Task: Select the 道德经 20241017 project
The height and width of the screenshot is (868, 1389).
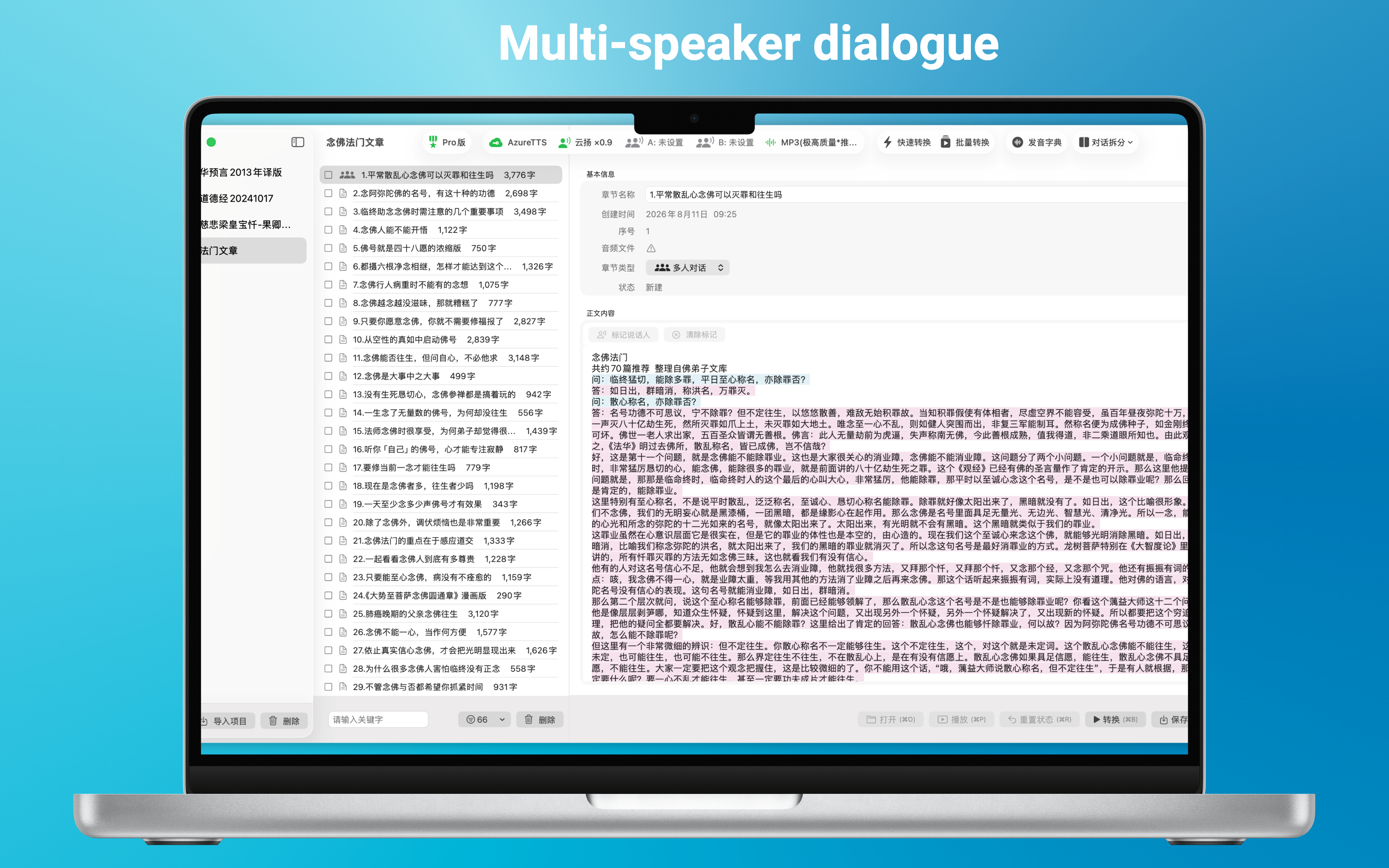Action: (236, 198)
